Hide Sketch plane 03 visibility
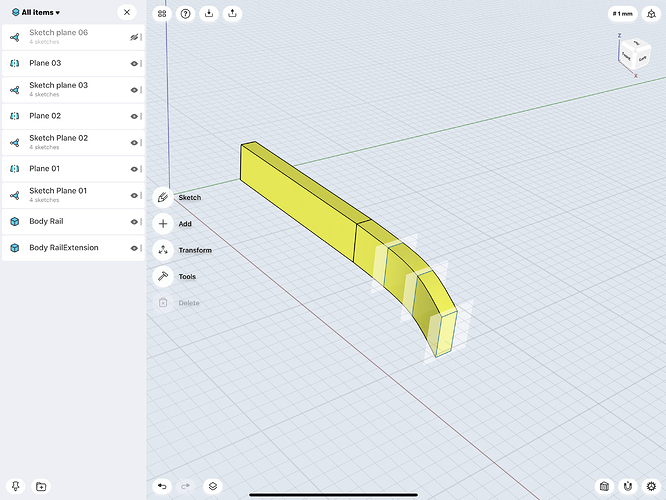Screen dimensions: 666x500 click(134, 90)
